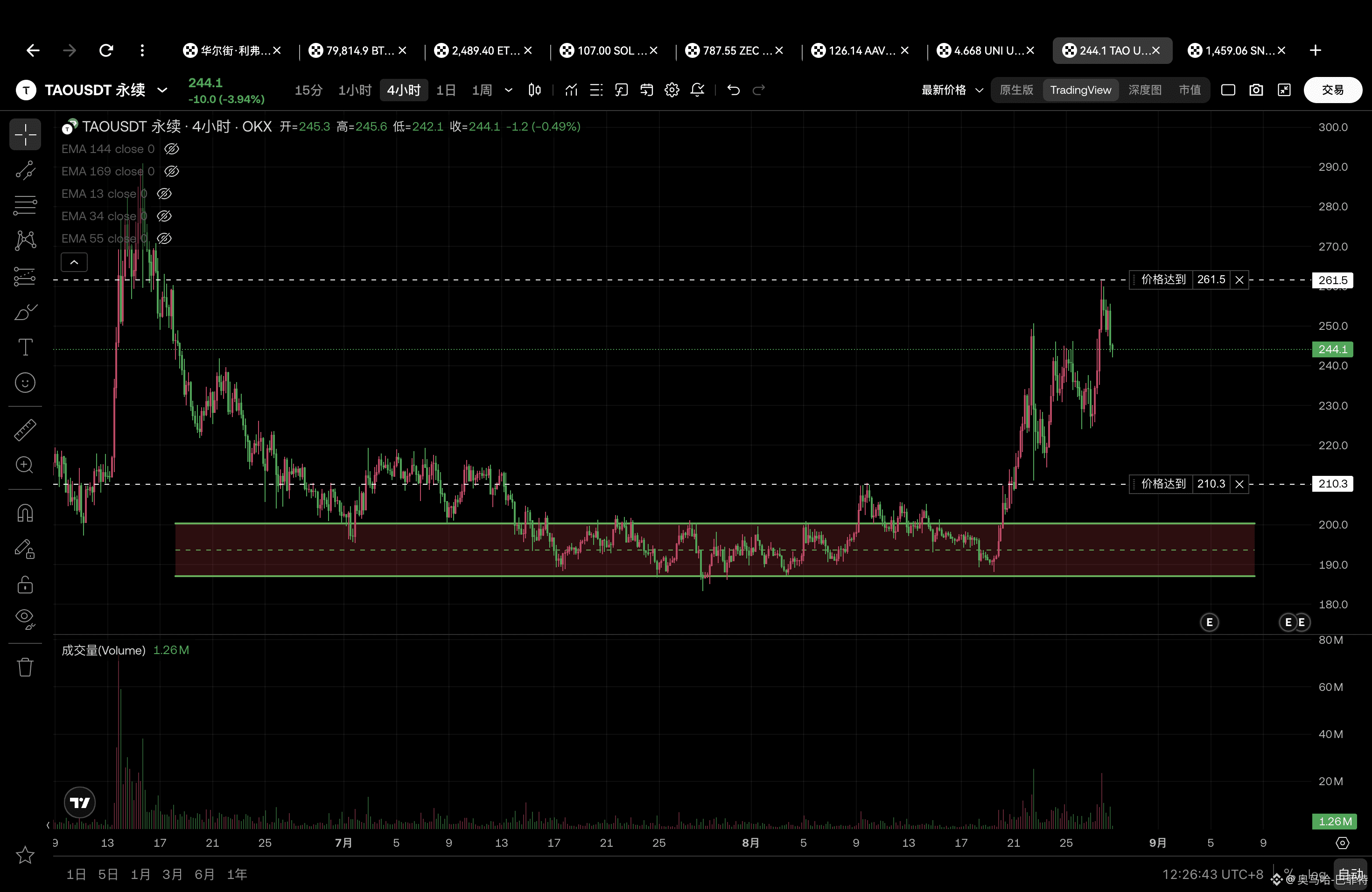Open the forecast and measurement tools

(x=25, y=277)
